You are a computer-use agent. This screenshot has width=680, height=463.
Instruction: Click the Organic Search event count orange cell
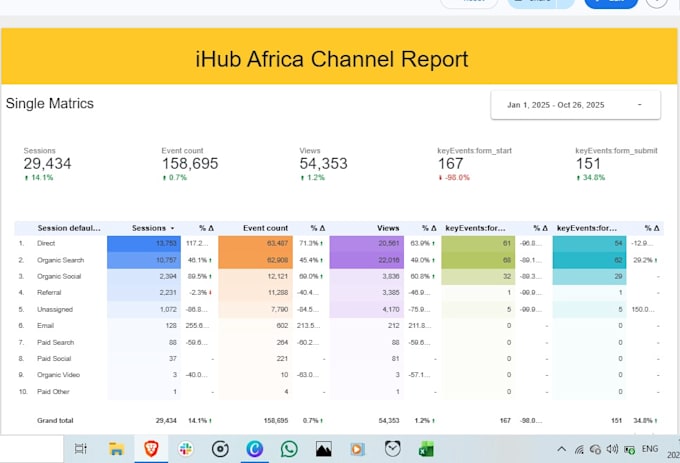pyautogui.click(x=255, y=260)
